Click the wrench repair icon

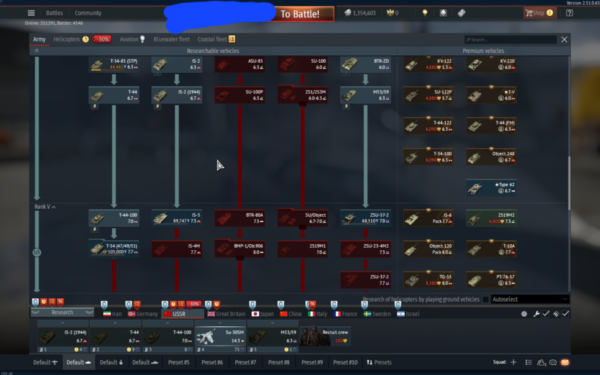[536, 314]
